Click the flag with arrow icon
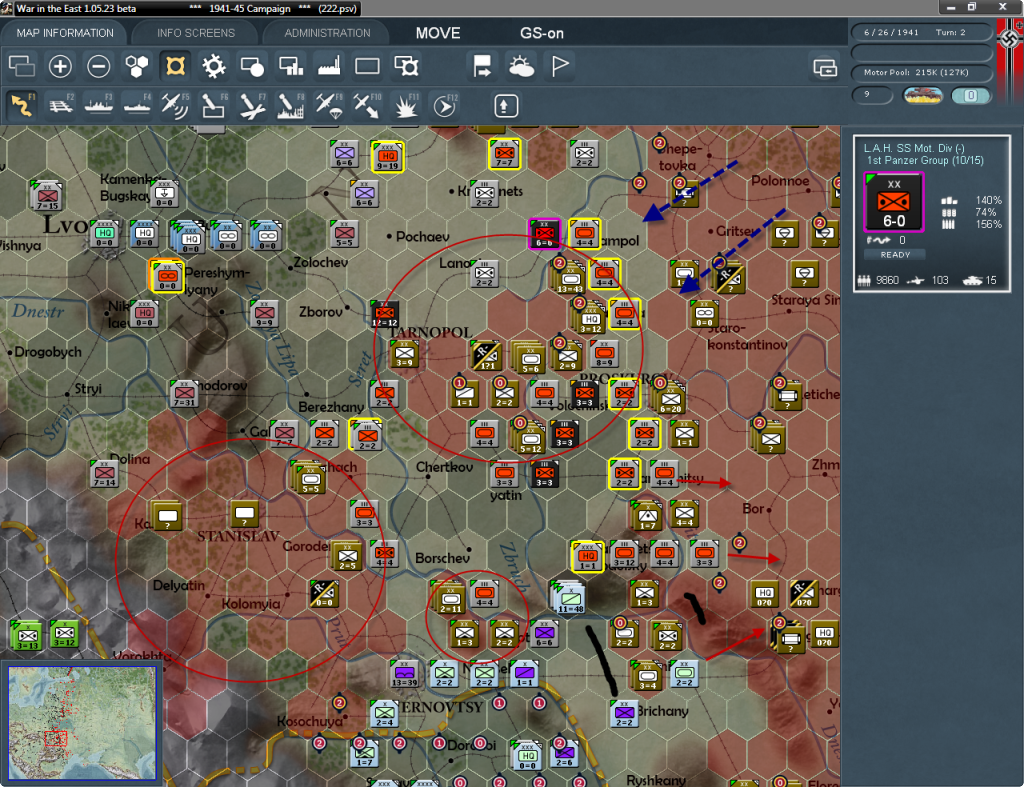Viewport: 1024px width, 787px height. (483, 66)
